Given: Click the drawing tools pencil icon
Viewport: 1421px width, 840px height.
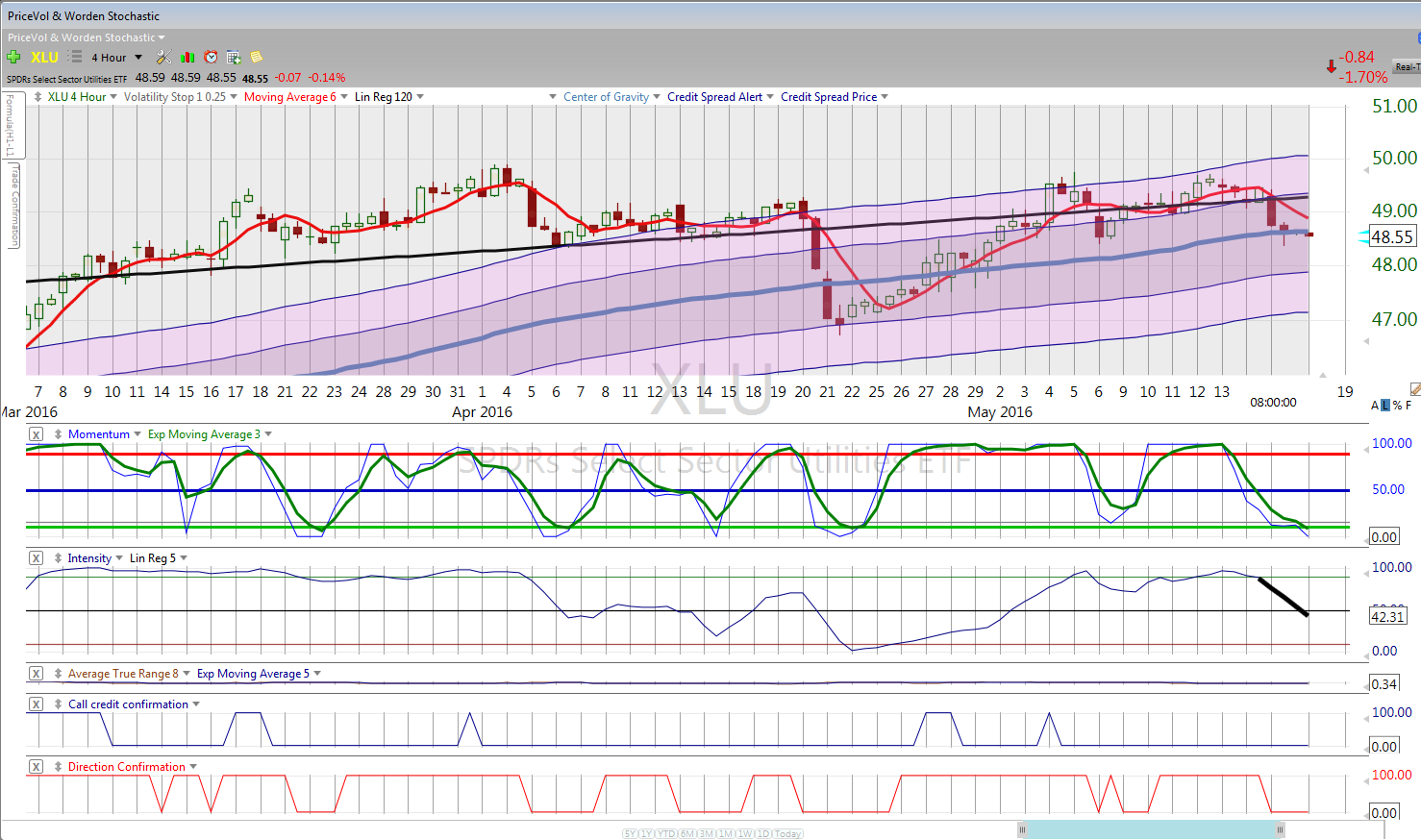Looking at the screenshot, I should point(1415,389).
